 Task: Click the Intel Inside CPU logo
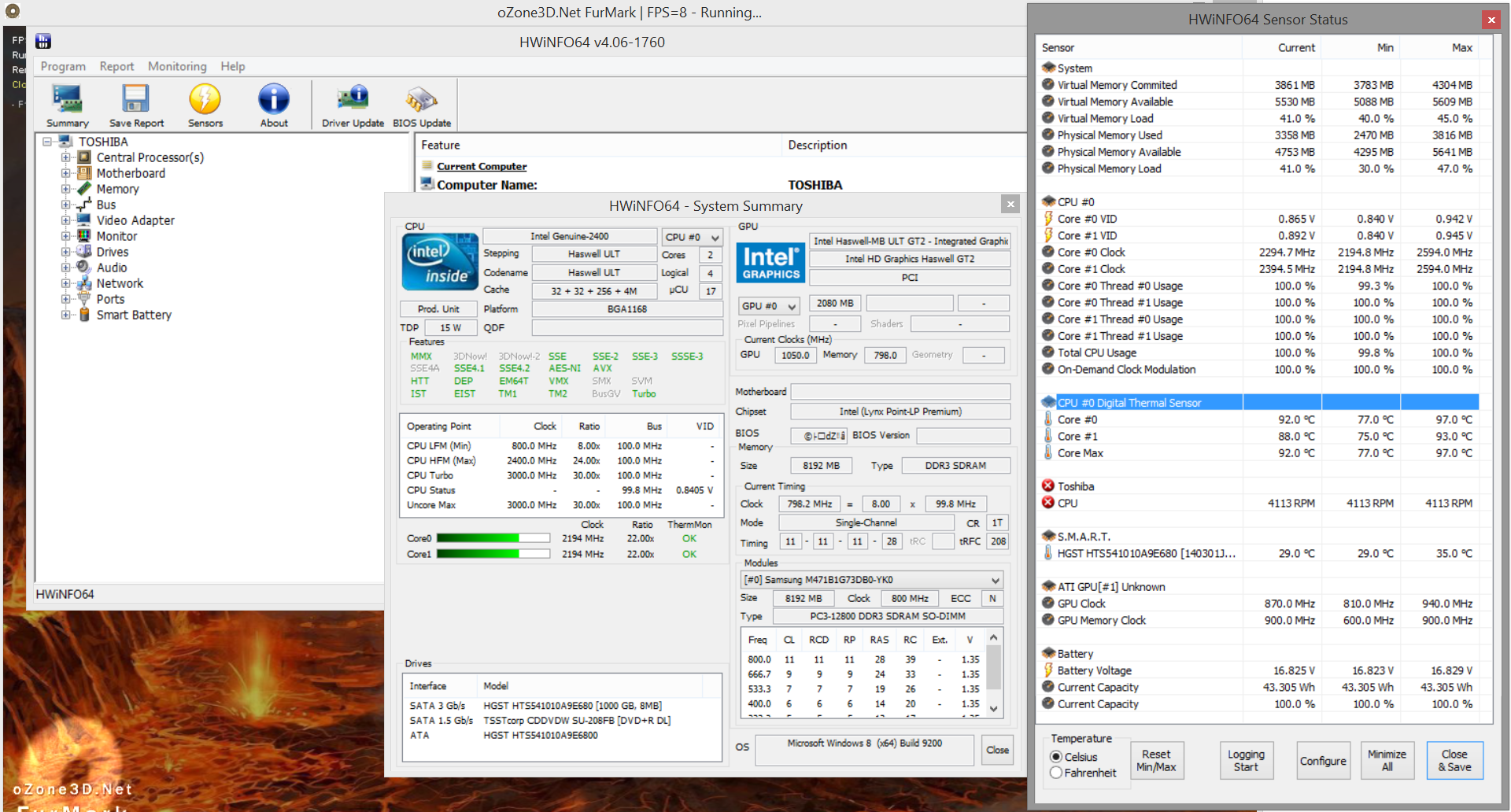point(440,262)
